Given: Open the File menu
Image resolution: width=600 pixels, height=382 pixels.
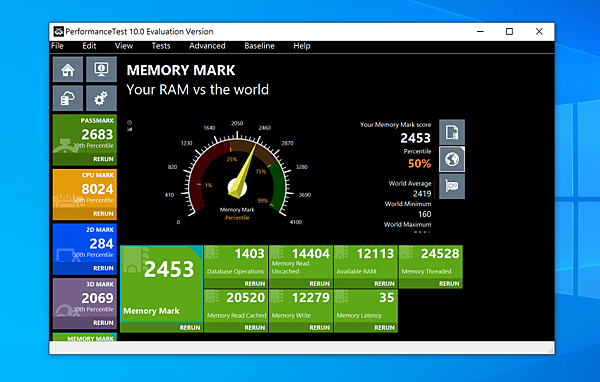Looking at the screenshot, I should [57, 46].
